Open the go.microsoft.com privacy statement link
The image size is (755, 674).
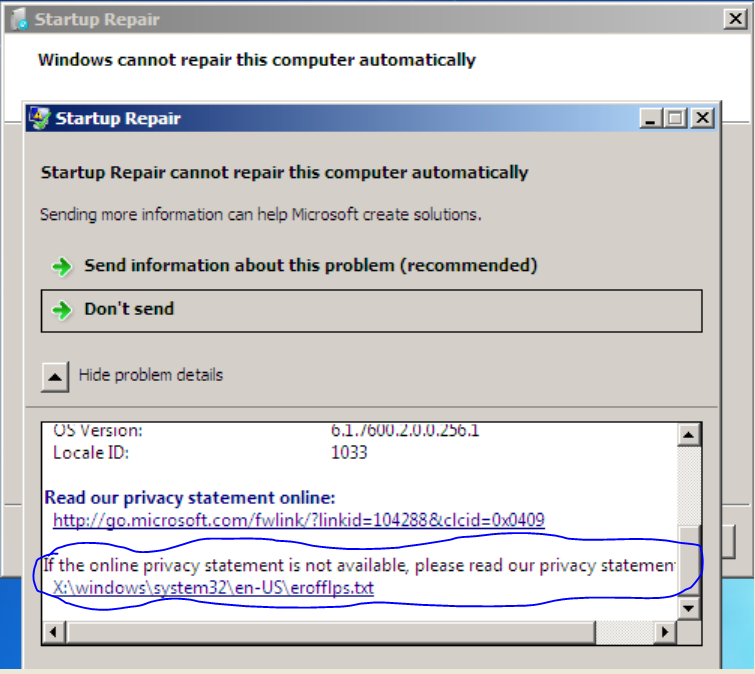click(299, 520)
